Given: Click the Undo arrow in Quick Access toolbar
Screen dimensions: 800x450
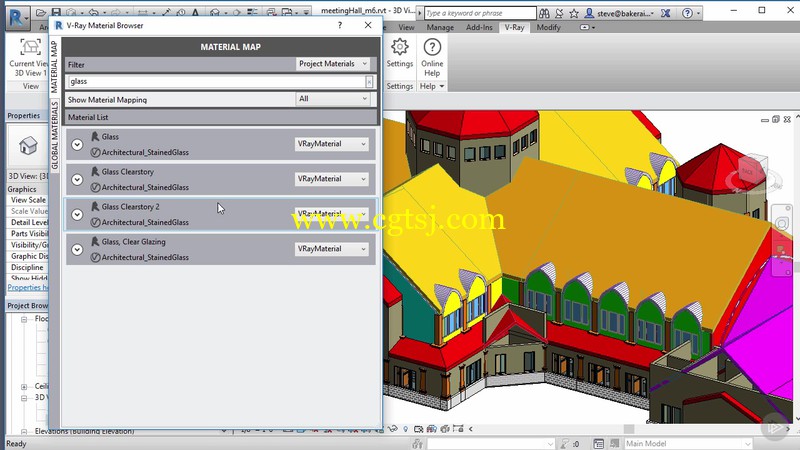Looking at the screenshot, I should [93, 12].
